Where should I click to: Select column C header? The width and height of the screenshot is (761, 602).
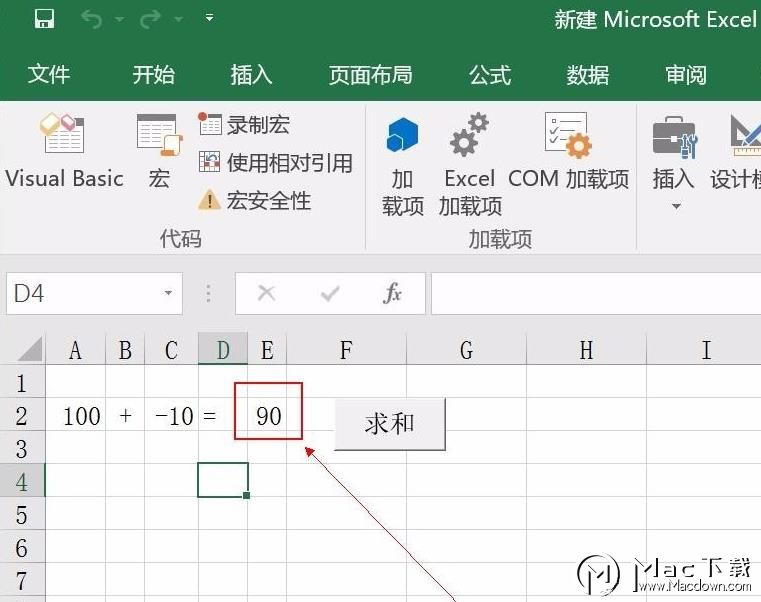point(171,350)
